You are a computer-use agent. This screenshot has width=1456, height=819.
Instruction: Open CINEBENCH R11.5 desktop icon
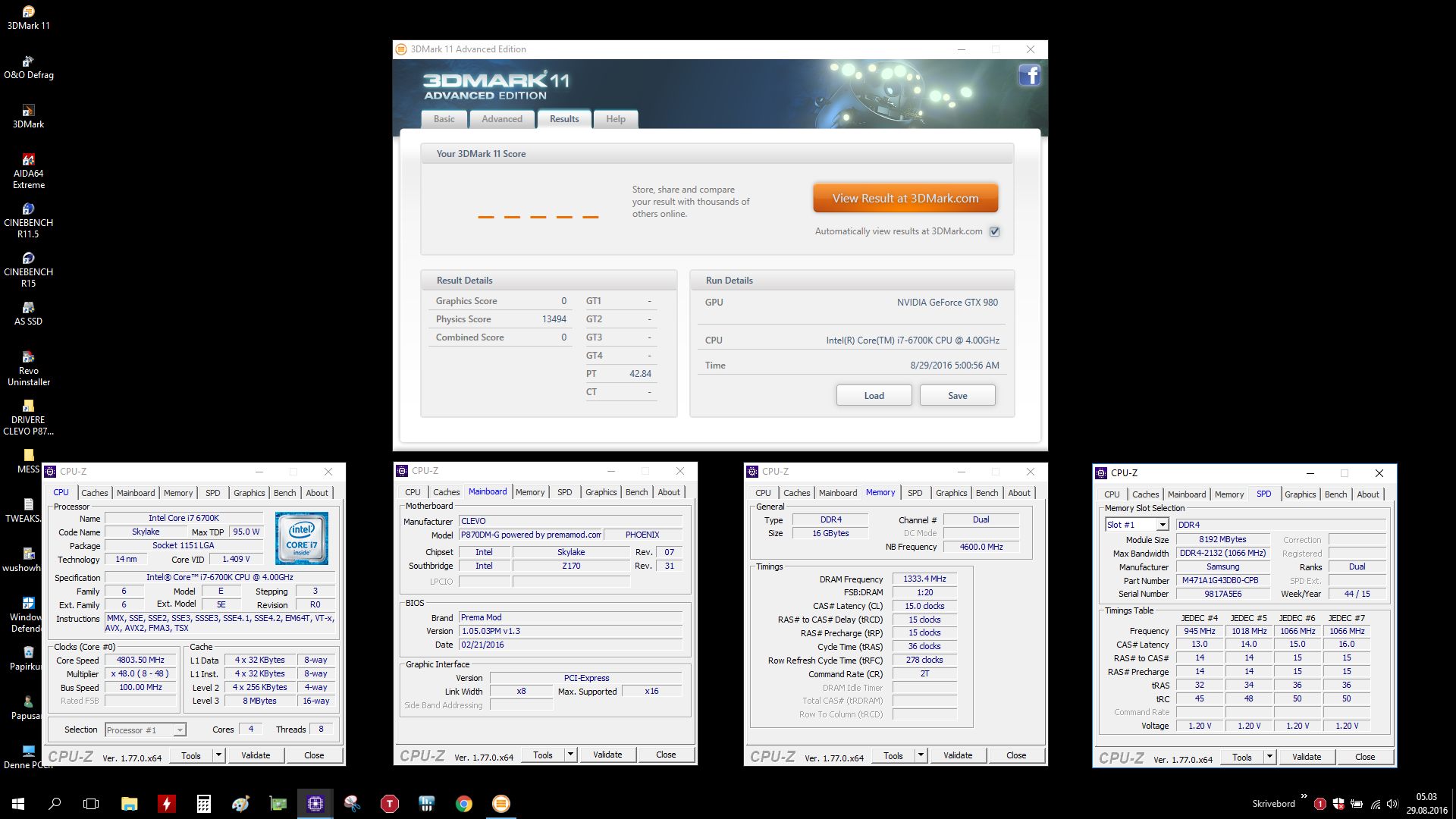point(28,220)
